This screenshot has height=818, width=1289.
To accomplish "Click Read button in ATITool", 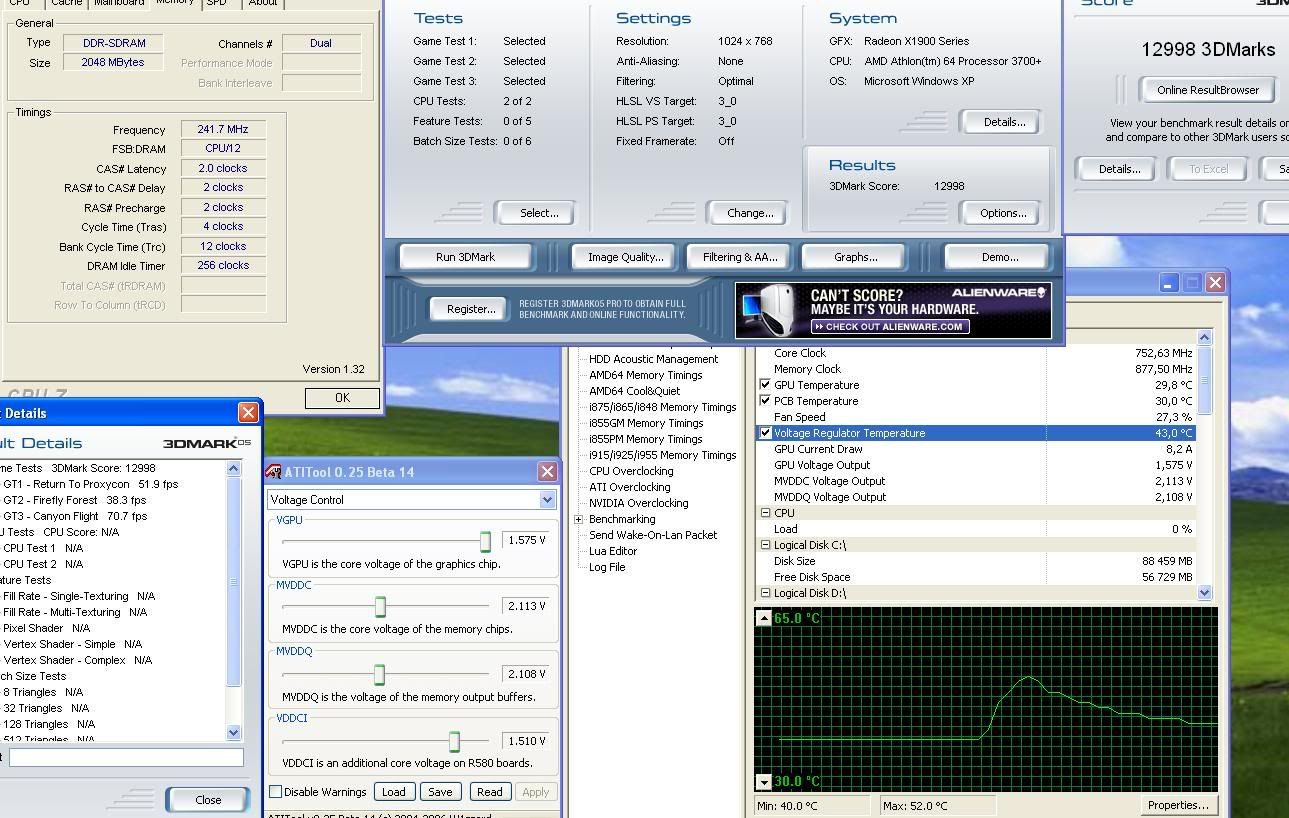I will [x=489, y=792].
